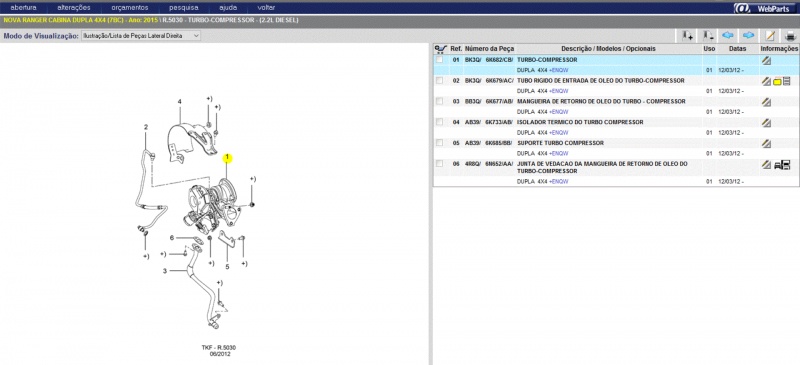This screenshot has width=800, height=365.
Task: Open drawing info icon for TURBO-COMPRESSOR row
Action: tap(766, 60)
